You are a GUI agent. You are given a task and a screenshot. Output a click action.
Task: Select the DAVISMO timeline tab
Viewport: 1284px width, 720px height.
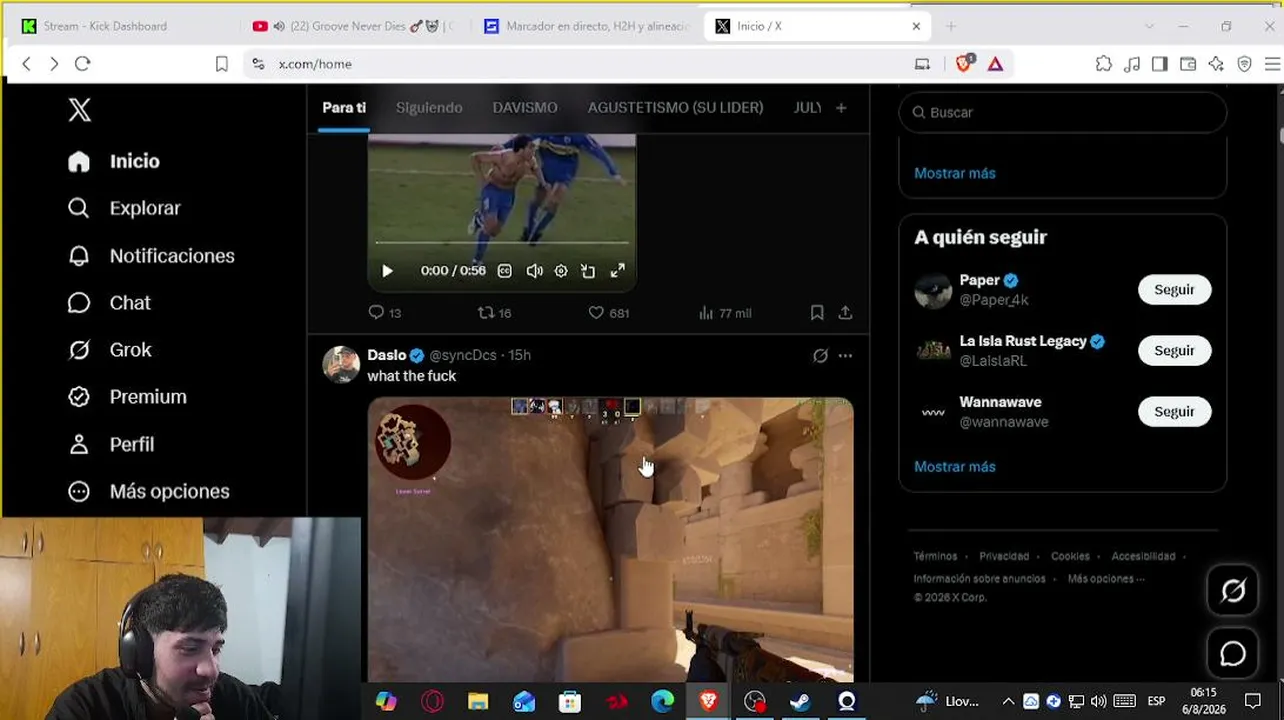[525, 108]
